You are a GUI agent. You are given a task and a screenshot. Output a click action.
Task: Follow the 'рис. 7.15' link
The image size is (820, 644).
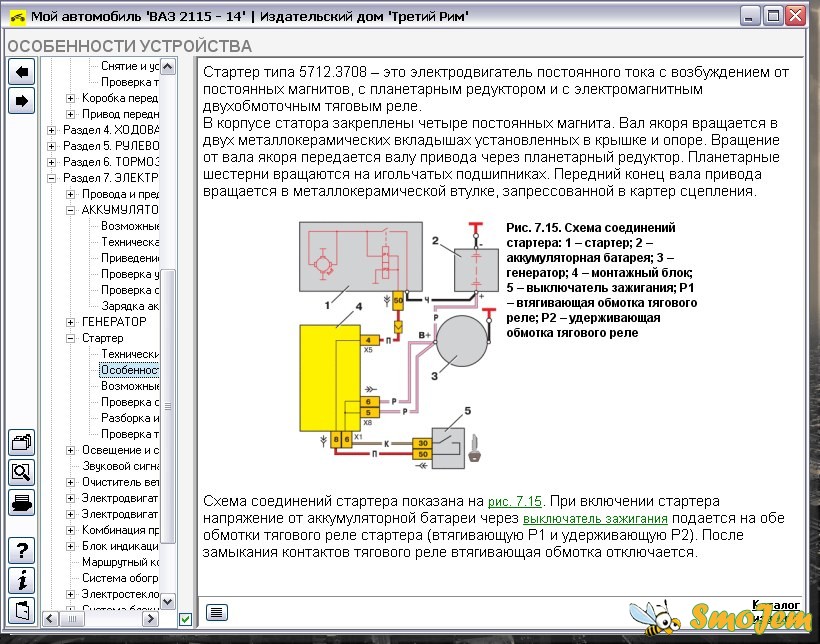(x=515, y=501)
